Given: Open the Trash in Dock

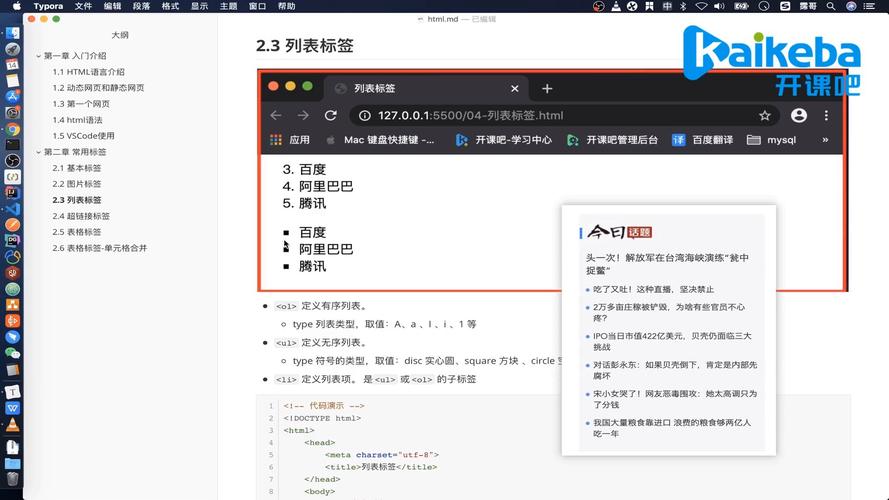Looking at the screenshot, I should tap(12, 479).
